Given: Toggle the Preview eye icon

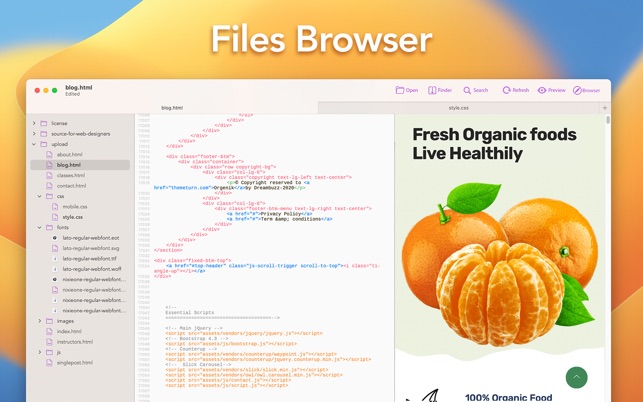Looking at the screenshot, I should [542, 90].
